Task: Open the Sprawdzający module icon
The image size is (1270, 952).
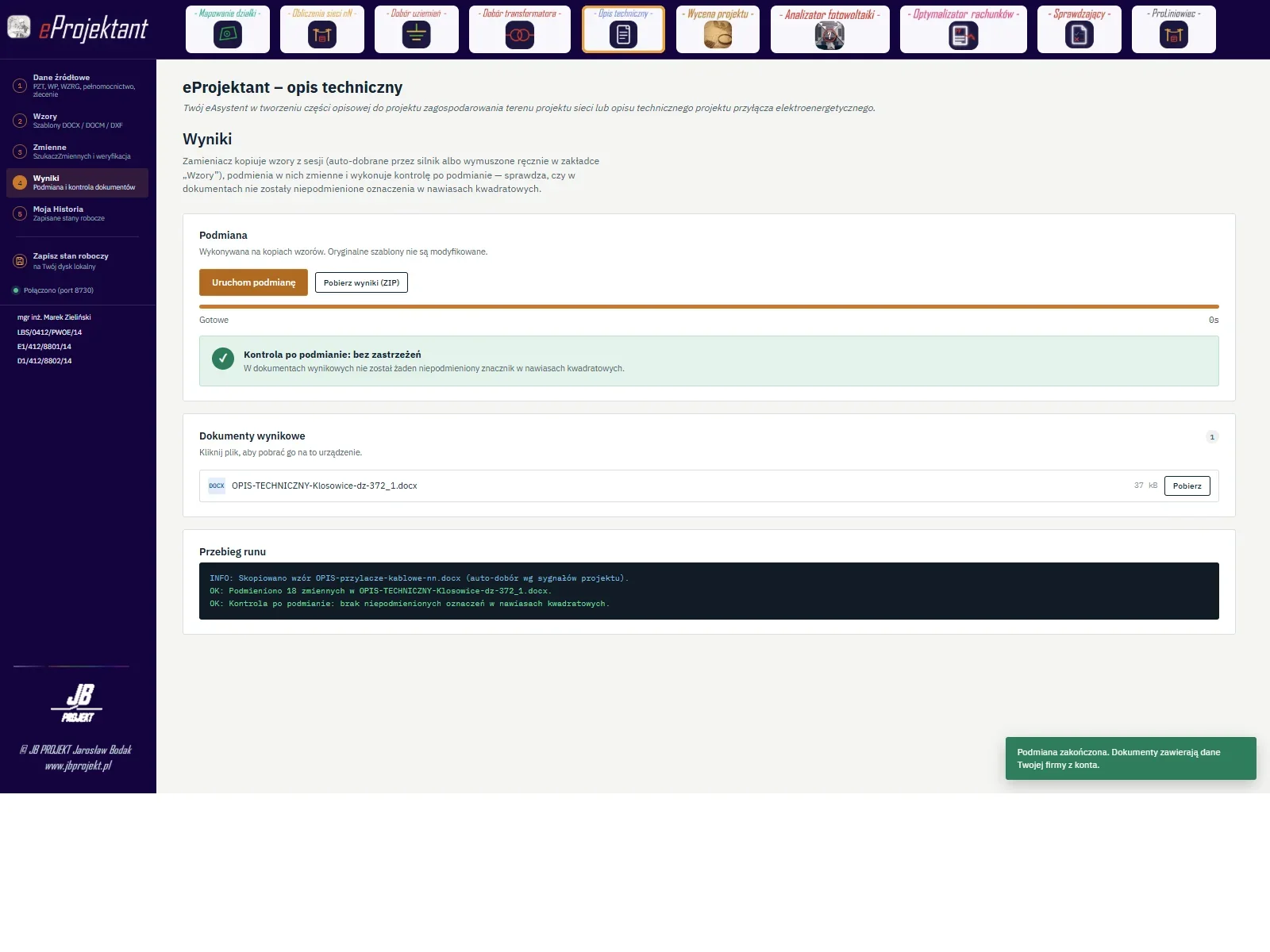Action: (1079, 34)
